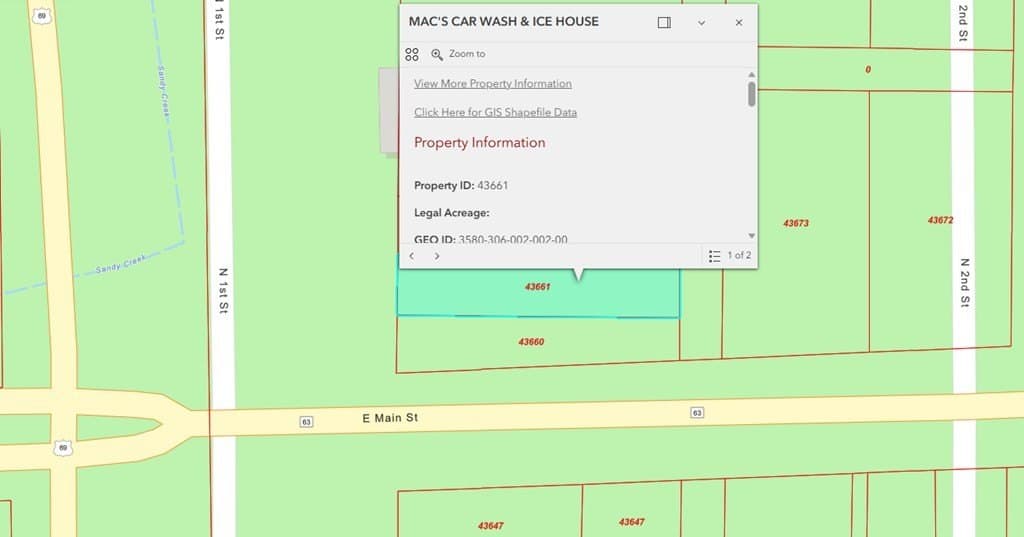
Task: Go to the next feature arrow
Action: point(437,256)
